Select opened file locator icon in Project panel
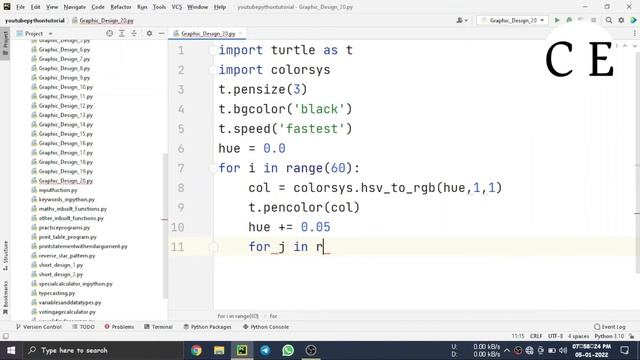The width and height of the screenshot is (640, 360). tap(109, 33)
